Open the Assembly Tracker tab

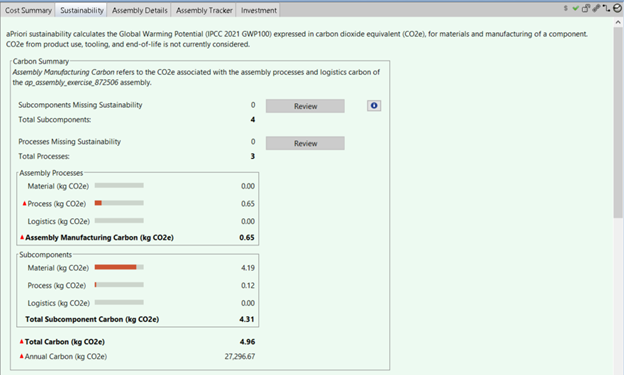pyautogui.click(x=204, y=10)
